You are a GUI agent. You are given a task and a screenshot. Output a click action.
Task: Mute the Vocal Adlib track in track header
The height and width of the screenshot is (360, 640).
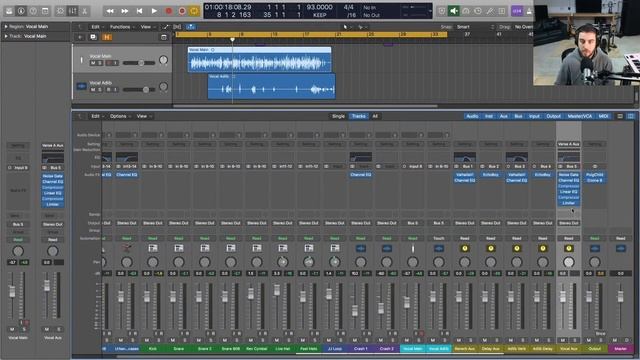click(93, 89)
